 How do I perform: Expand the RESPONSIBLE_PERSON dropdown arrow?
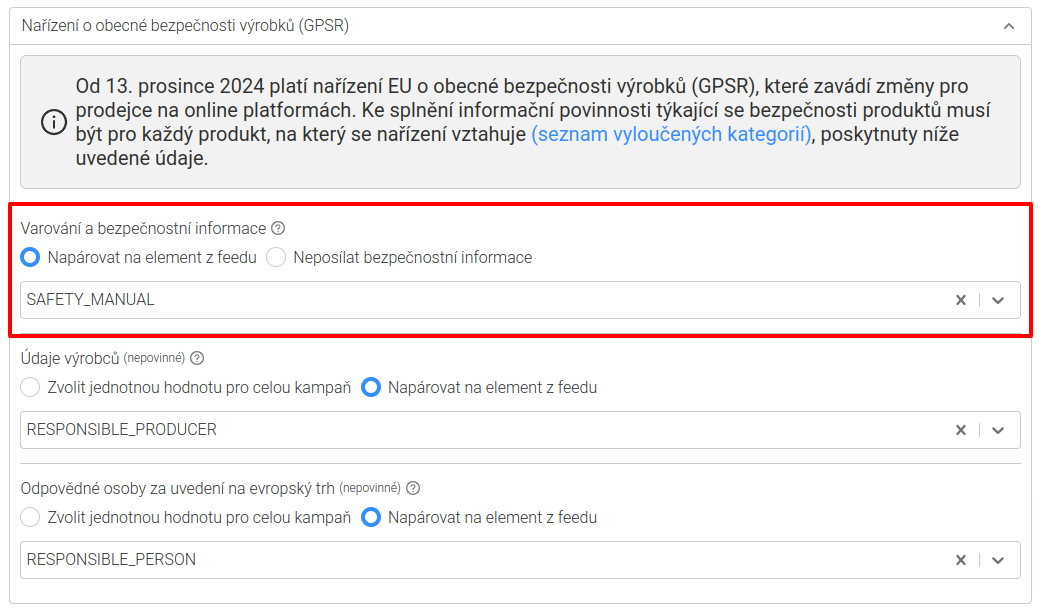997,561
